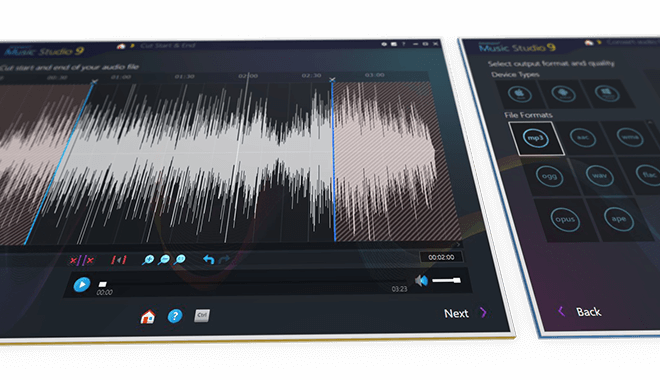Image resolution: width=660 pixels, height=380 pixels.
Task: Select the wav file format
Action: pyautogui.click(x=600, y=175)
